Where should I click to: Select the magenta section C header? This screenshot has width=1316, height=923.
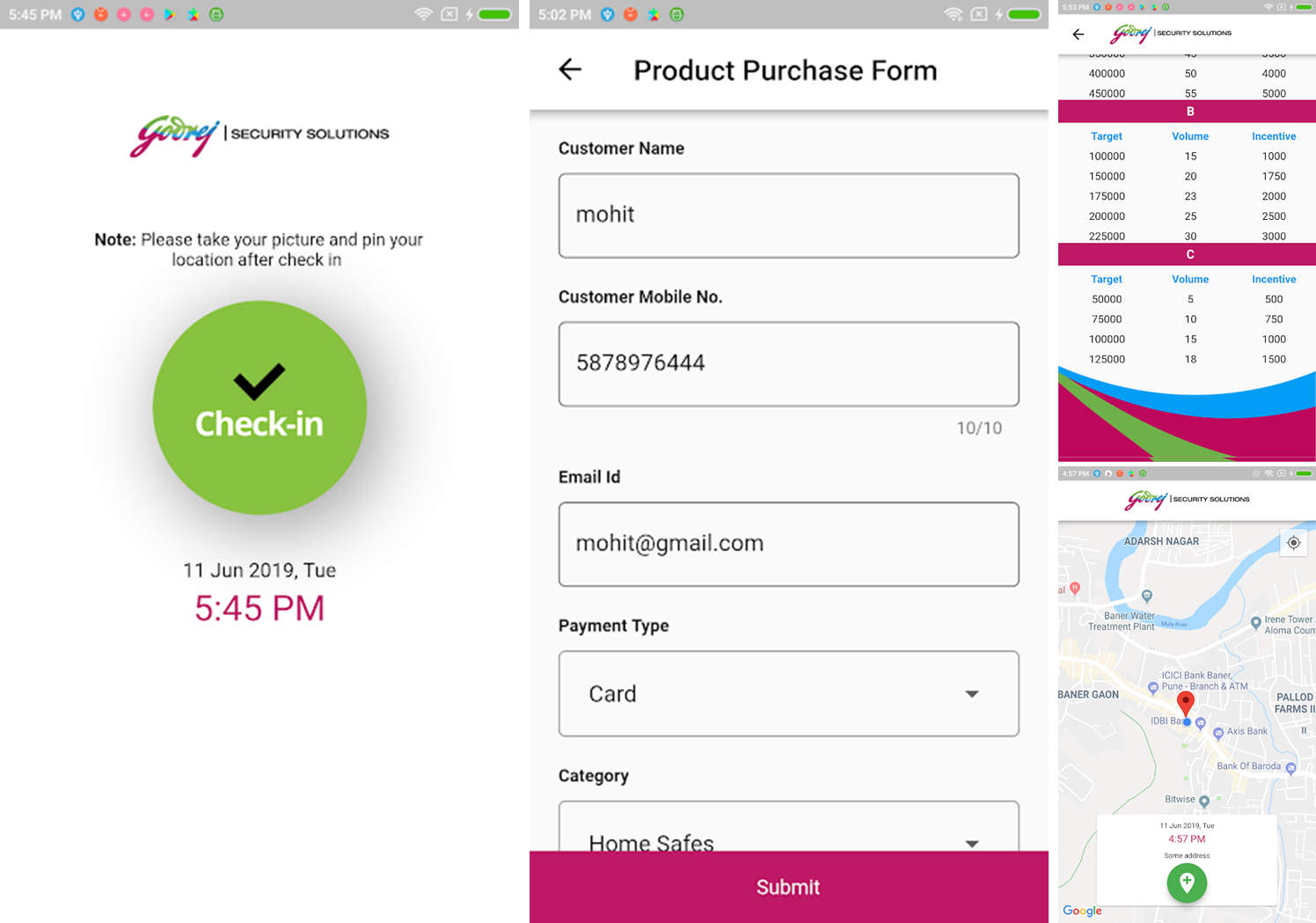[1187, 254]
